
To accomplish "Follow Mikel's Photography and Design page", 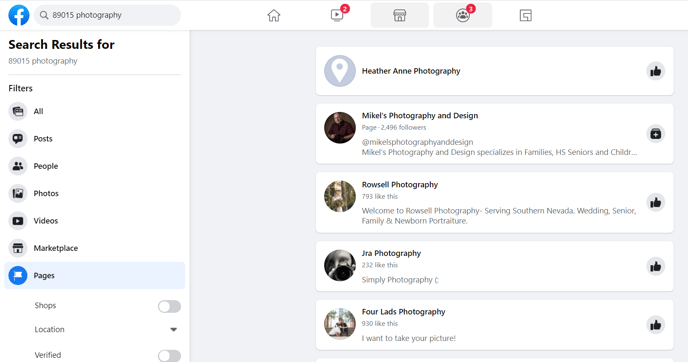I will 656,134.
